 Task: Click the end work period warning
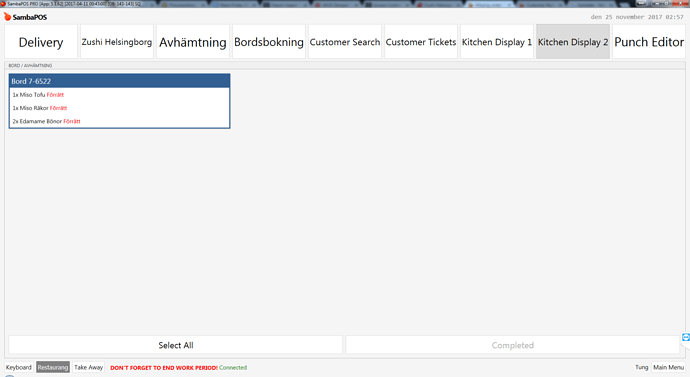coord(164,368)
